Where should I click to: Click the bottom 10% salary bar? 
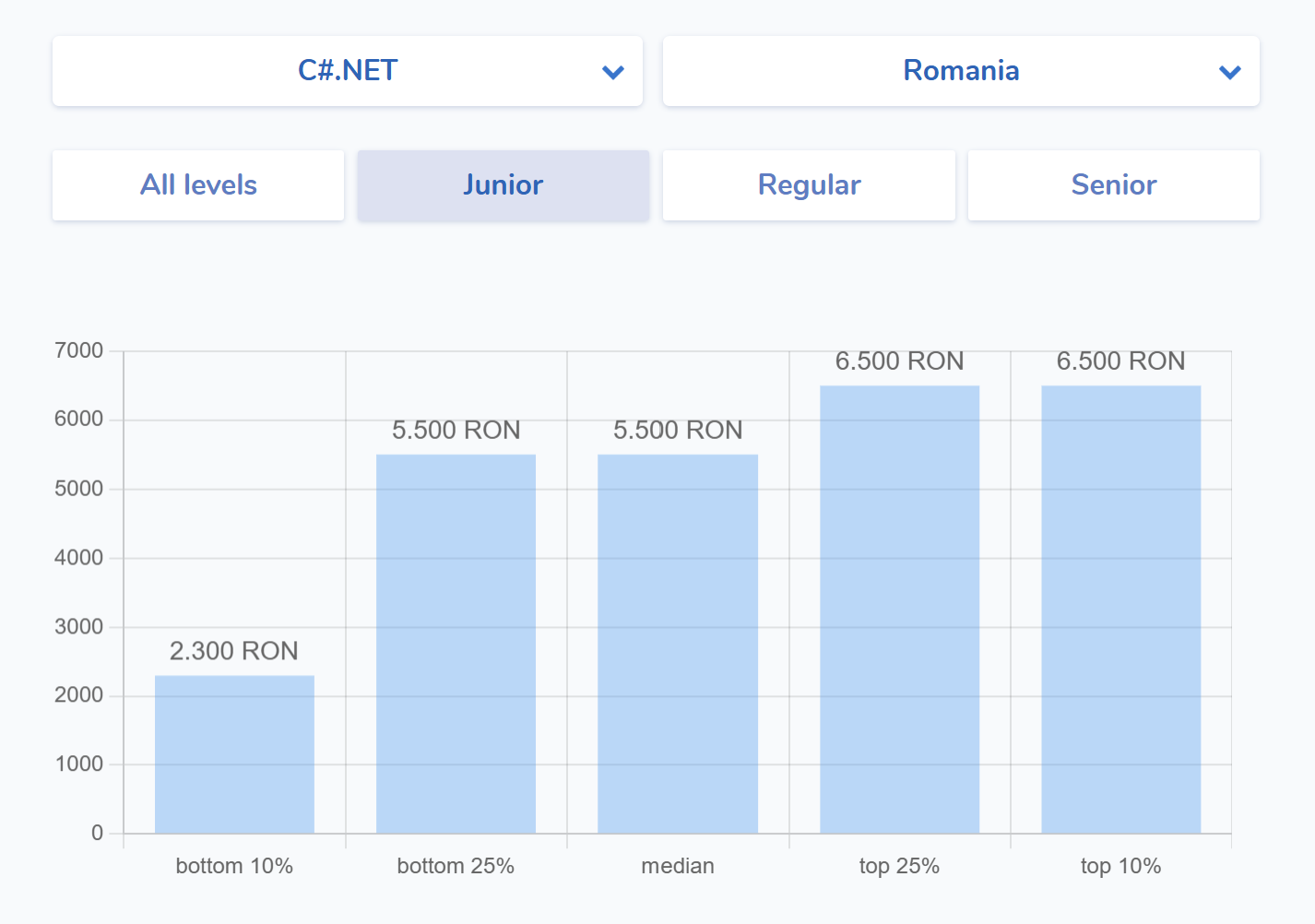pos(234,754)
